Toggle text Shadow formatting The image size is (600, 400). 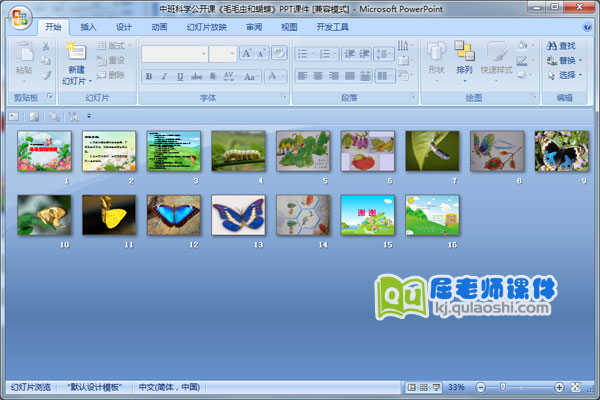pos(213,76)
